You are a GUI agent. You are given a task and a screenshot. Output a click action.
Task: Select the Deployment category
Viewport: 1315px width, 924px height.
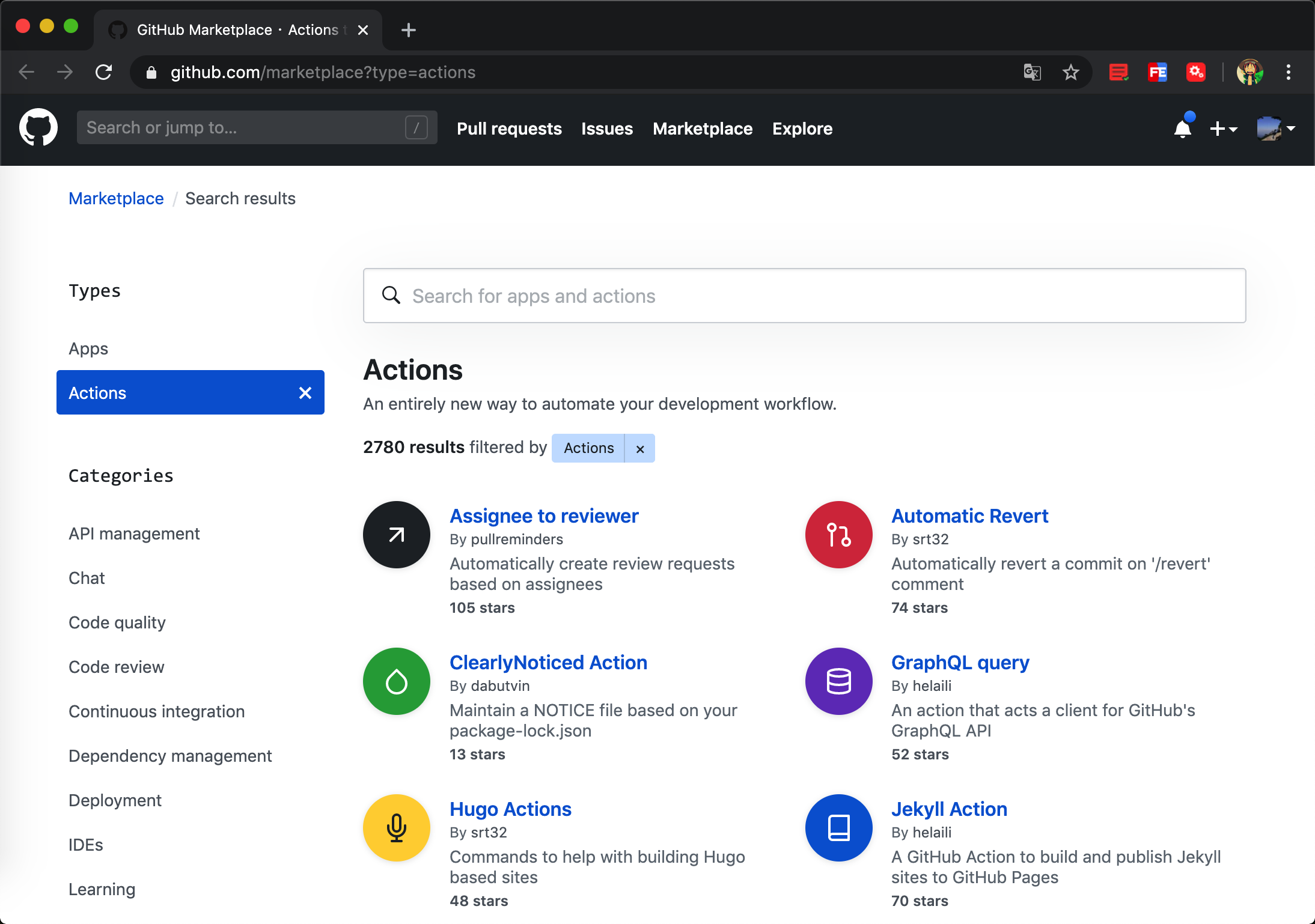pos(115,800)
